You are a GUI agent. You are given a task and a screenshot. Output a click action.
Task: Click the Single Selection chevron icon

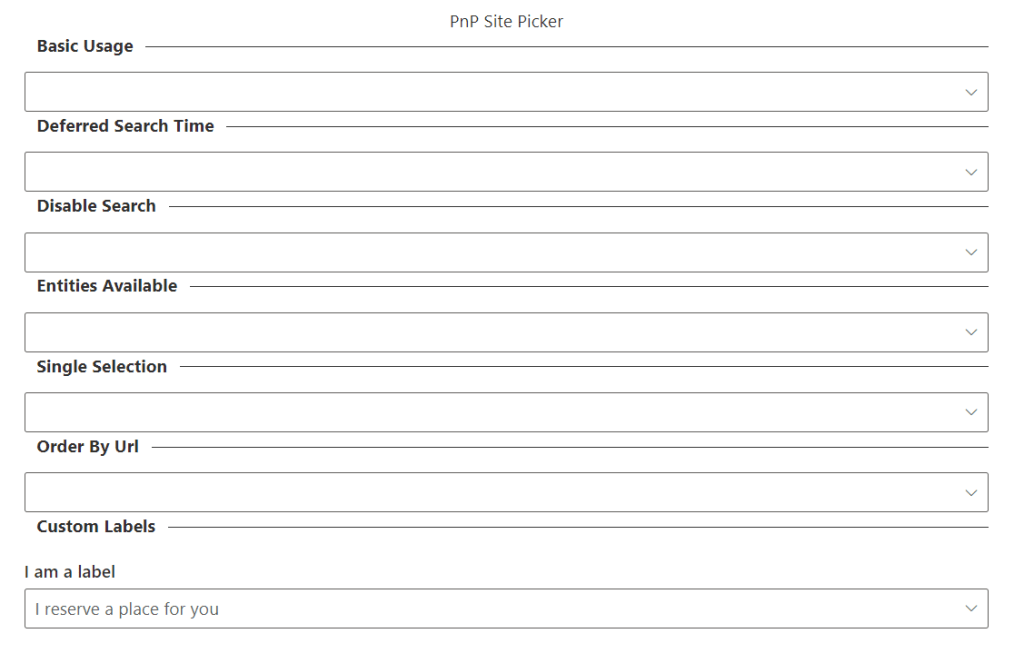(970, 412)
